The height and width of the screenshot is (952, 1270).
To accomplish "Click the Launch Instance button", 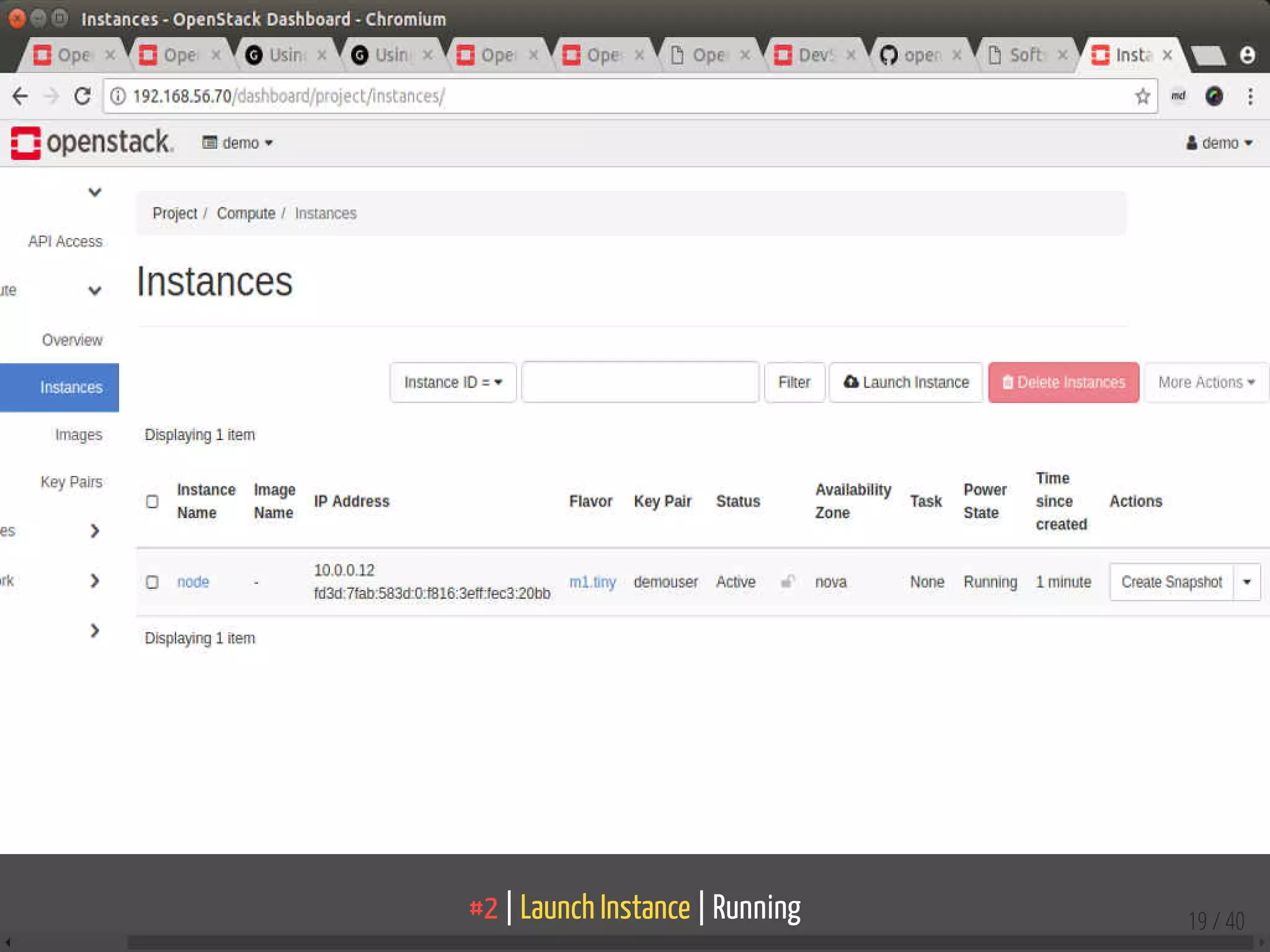I will [906, 382].
